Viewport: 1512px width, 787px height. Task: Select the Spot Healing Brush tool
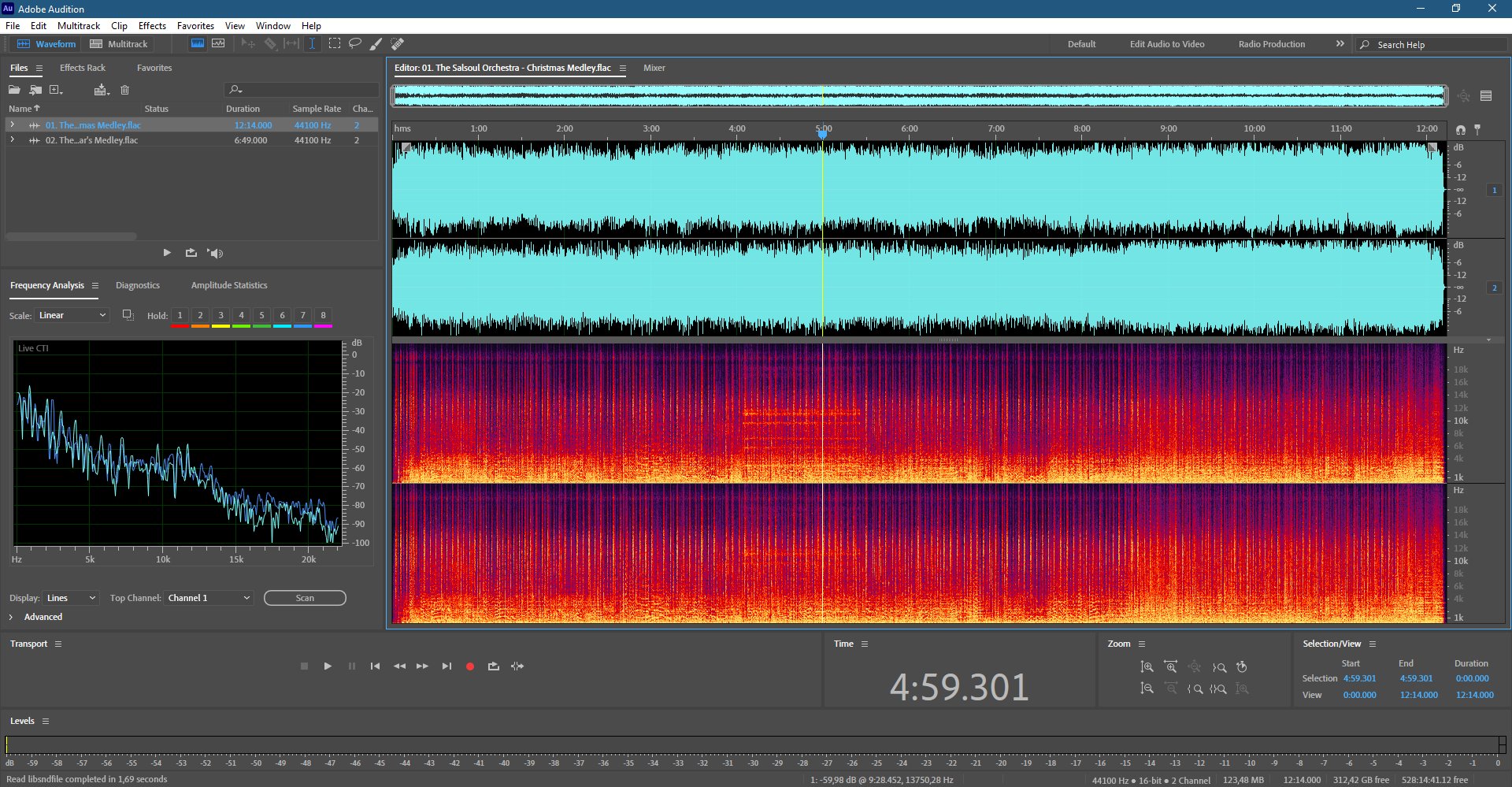pos(398,43)
